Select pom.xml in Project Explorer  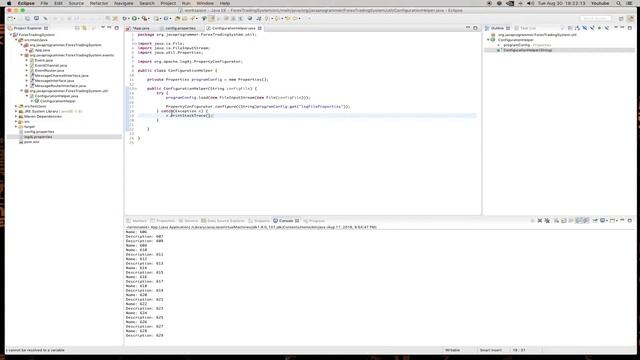coord(31,142)
